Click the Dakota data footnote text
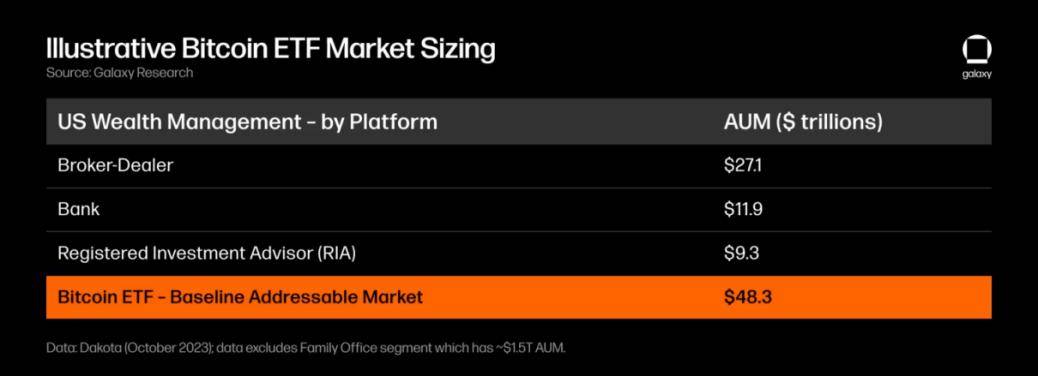Viewport: 1038px width, 376px height. tap(306, 348)
